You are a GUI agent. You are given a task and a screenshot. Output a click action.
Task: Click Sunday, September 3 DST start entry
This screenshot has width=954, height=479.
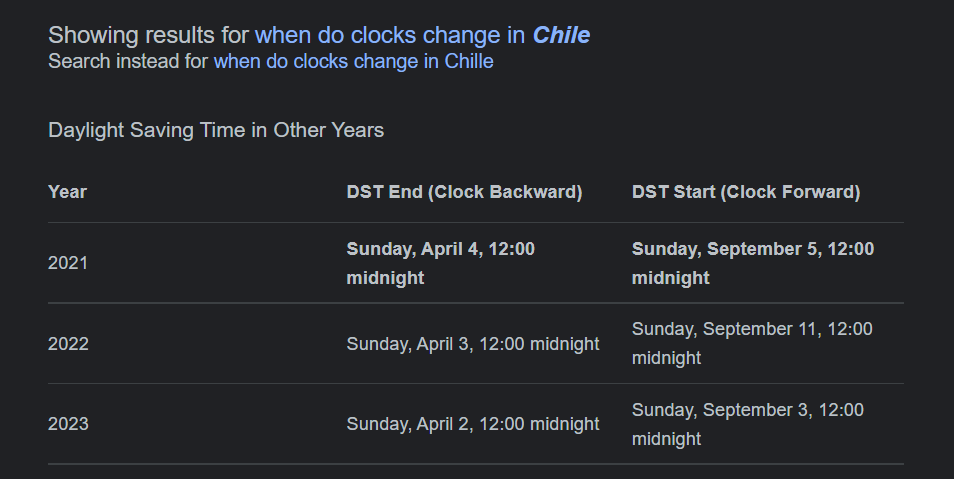point(748,424)
